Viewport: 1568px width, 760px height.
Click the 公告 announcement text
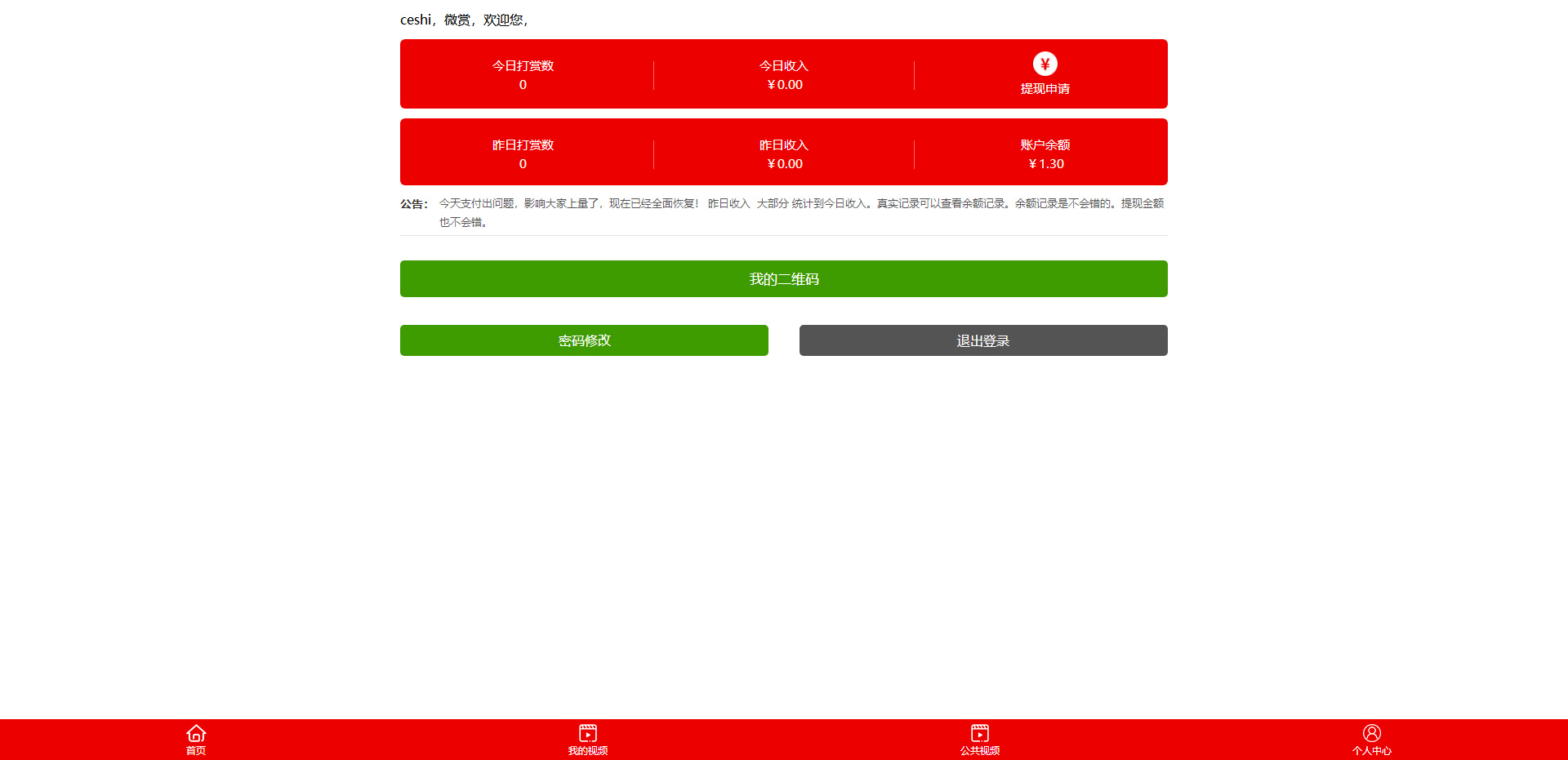pos(802,212)
